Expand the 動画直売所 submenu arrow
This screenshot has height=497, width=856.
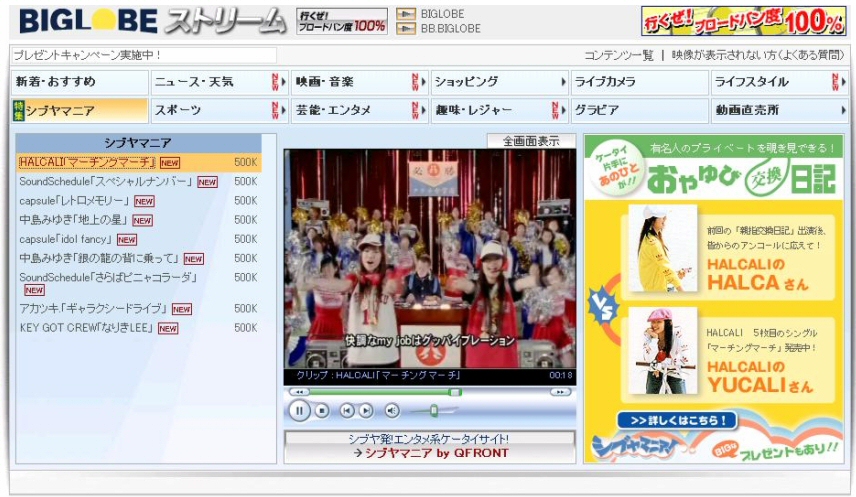(843, 110)
